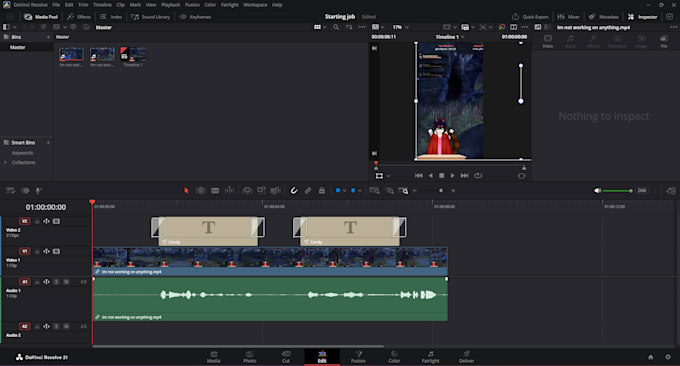Click the DIM audio button
Image resolution: width=680 pixels, height=366 pixels.
pos(642,190)
